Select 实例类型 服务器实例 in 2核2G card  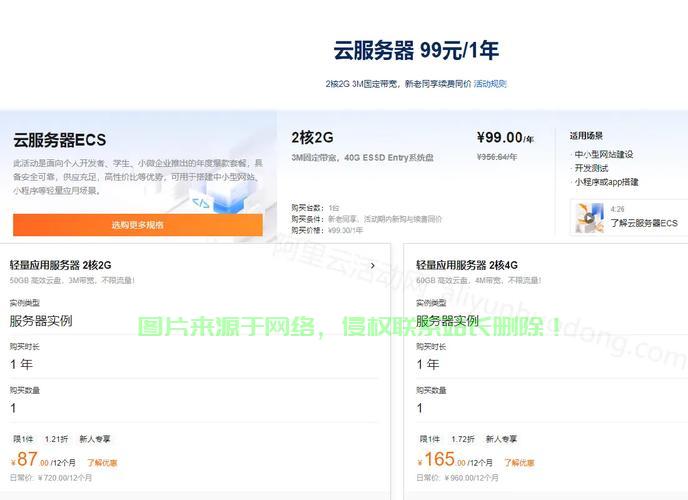[41, 321]
